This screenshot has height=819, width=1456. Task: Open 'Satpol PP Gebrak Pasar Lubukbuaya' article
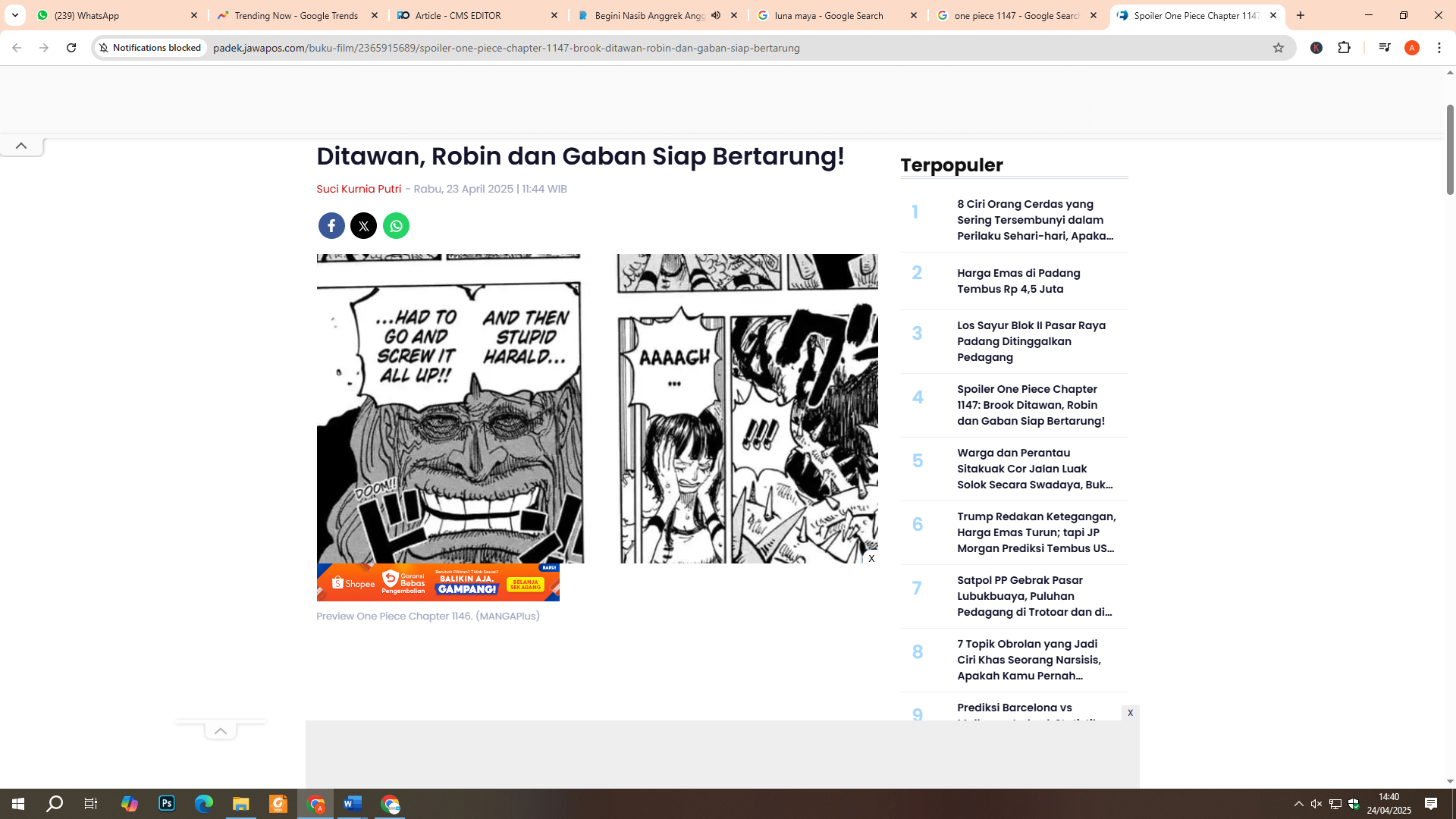1035,596
